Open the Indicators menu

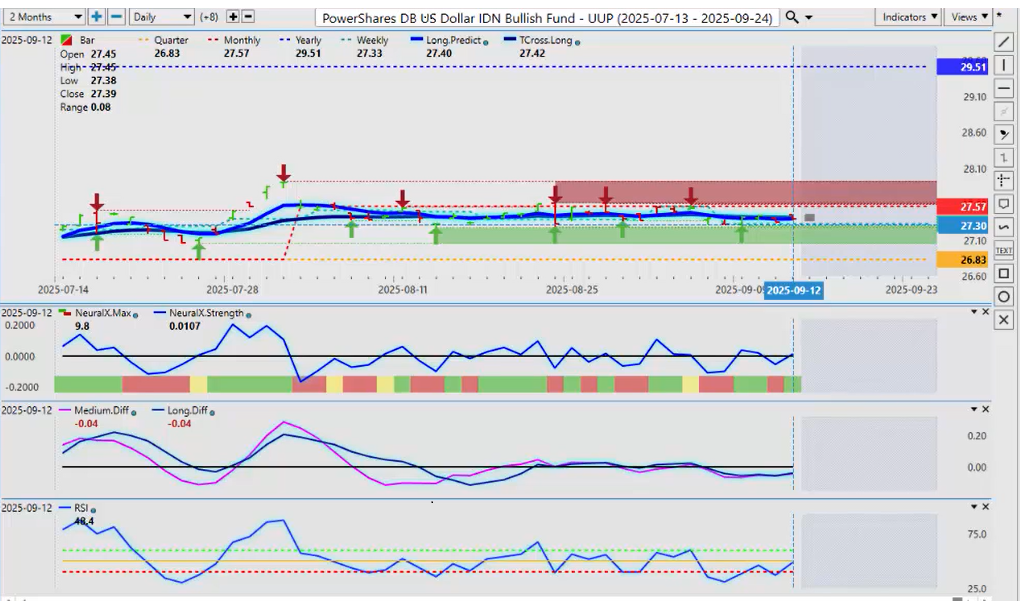[x=908, y=17]
